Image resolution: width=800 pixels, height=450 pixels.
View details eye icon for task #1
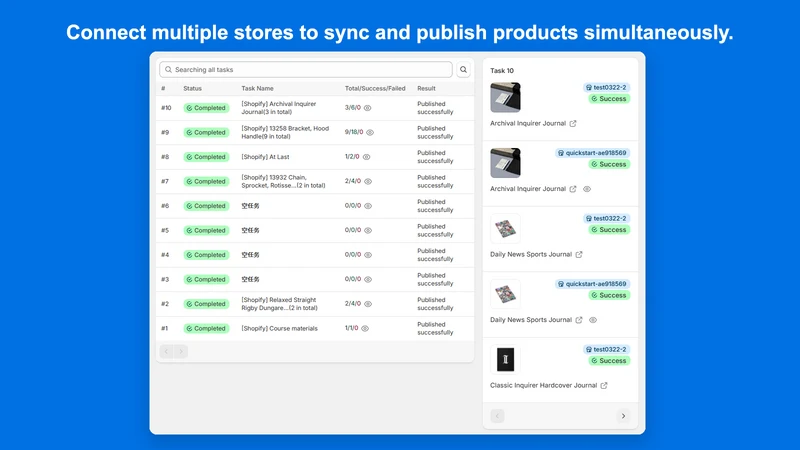point(365,328)
